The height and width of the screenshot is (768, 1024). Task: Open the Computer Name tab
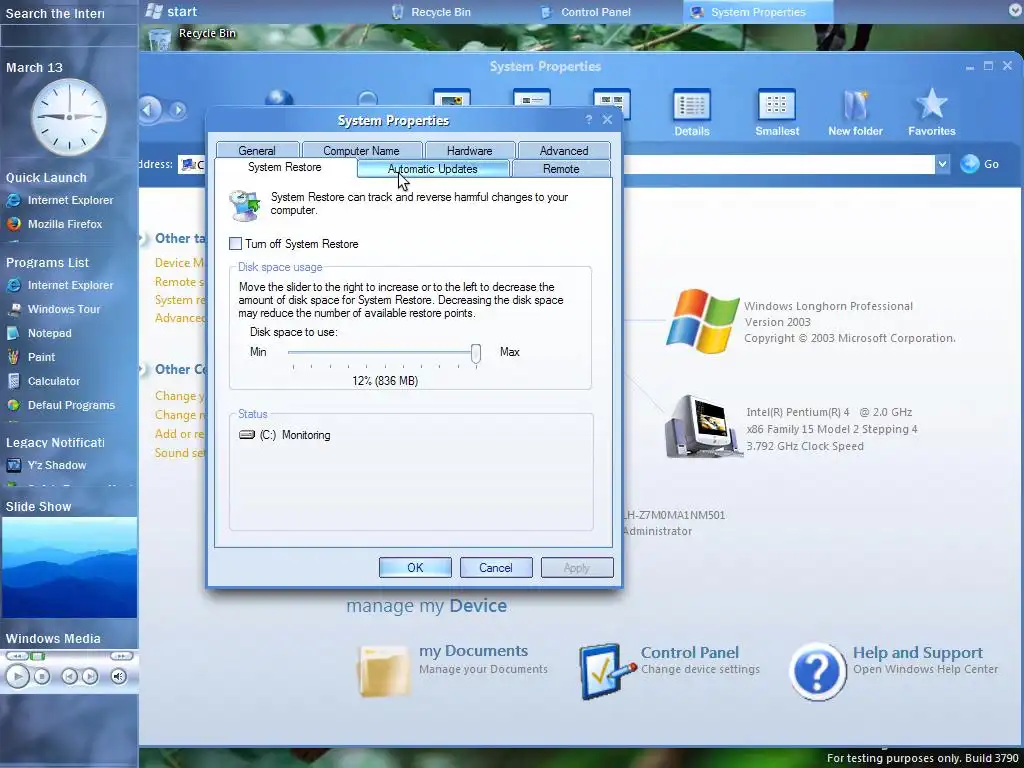pos(361,150)
